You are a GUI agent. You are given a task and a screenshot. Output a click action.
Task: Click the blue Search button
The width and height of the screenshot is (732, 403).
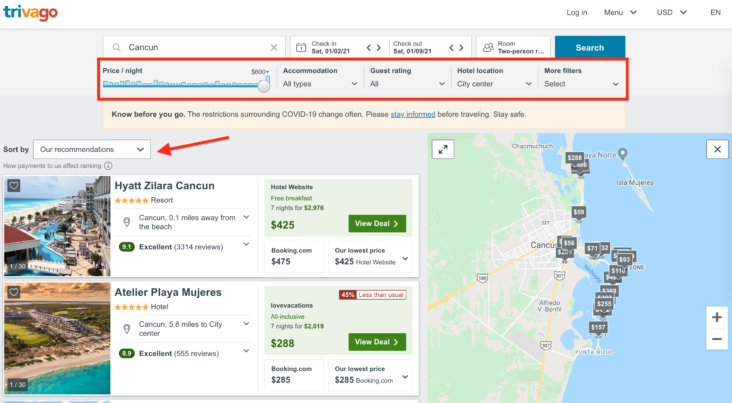(x=590, y=47)
